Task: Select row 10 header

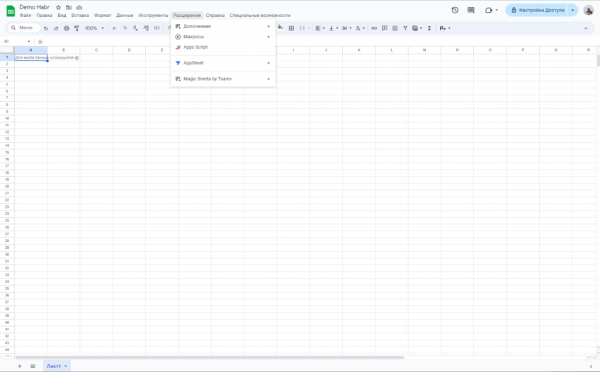Action: [7, 118]
